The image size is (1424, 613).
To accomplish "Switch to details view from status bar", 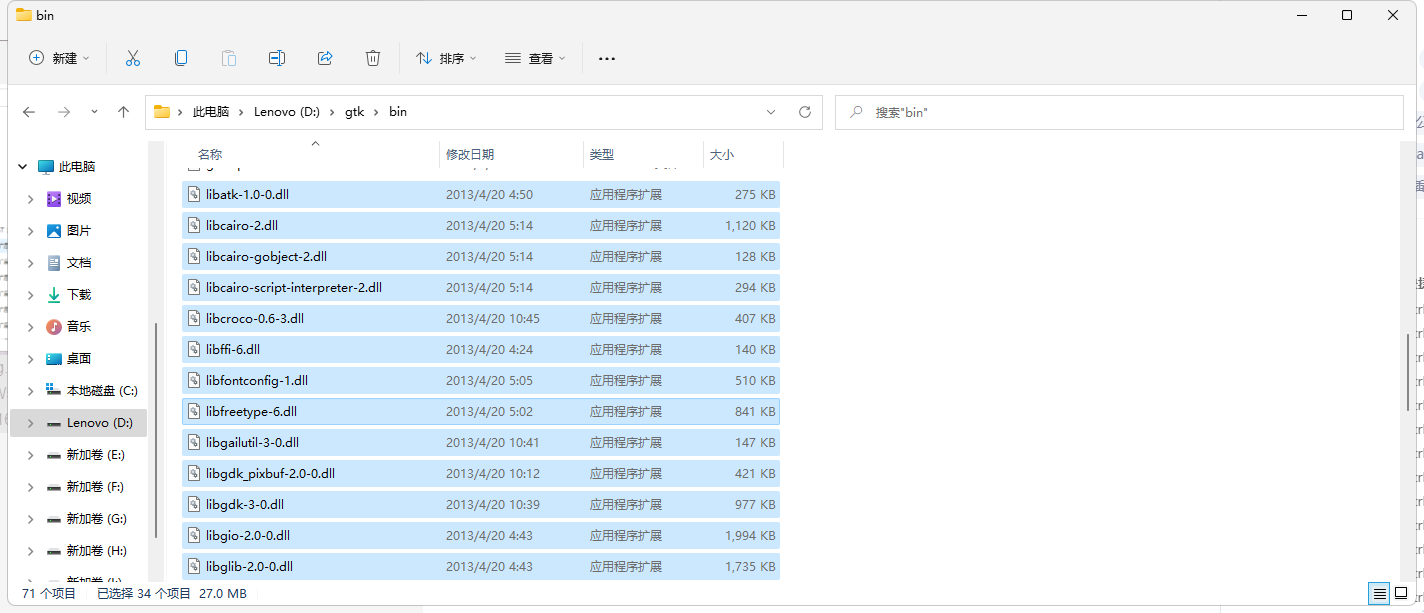I will tap(1380, 593).
